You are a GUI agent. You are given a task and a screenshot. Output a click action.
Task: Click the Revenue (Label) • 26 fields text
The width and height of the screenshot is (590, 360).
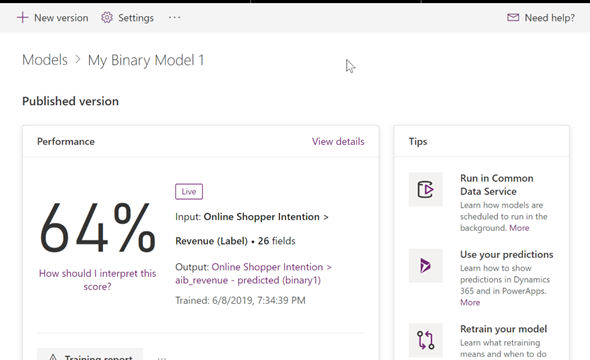(x=235, y=241)
